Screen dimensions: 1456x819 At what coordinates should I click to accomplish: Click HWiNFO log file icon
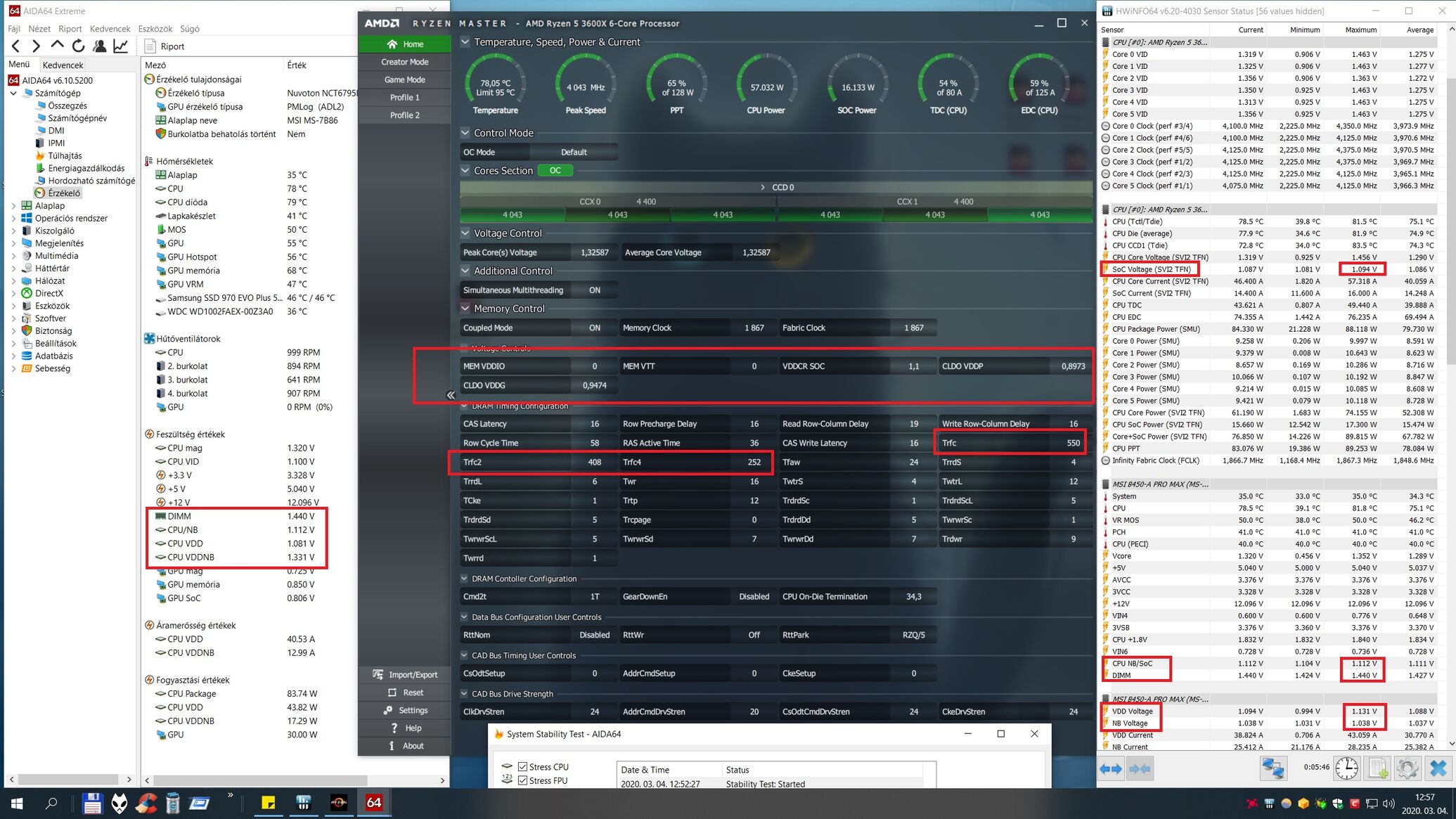pyautogui.click(x=1378, y=768)
